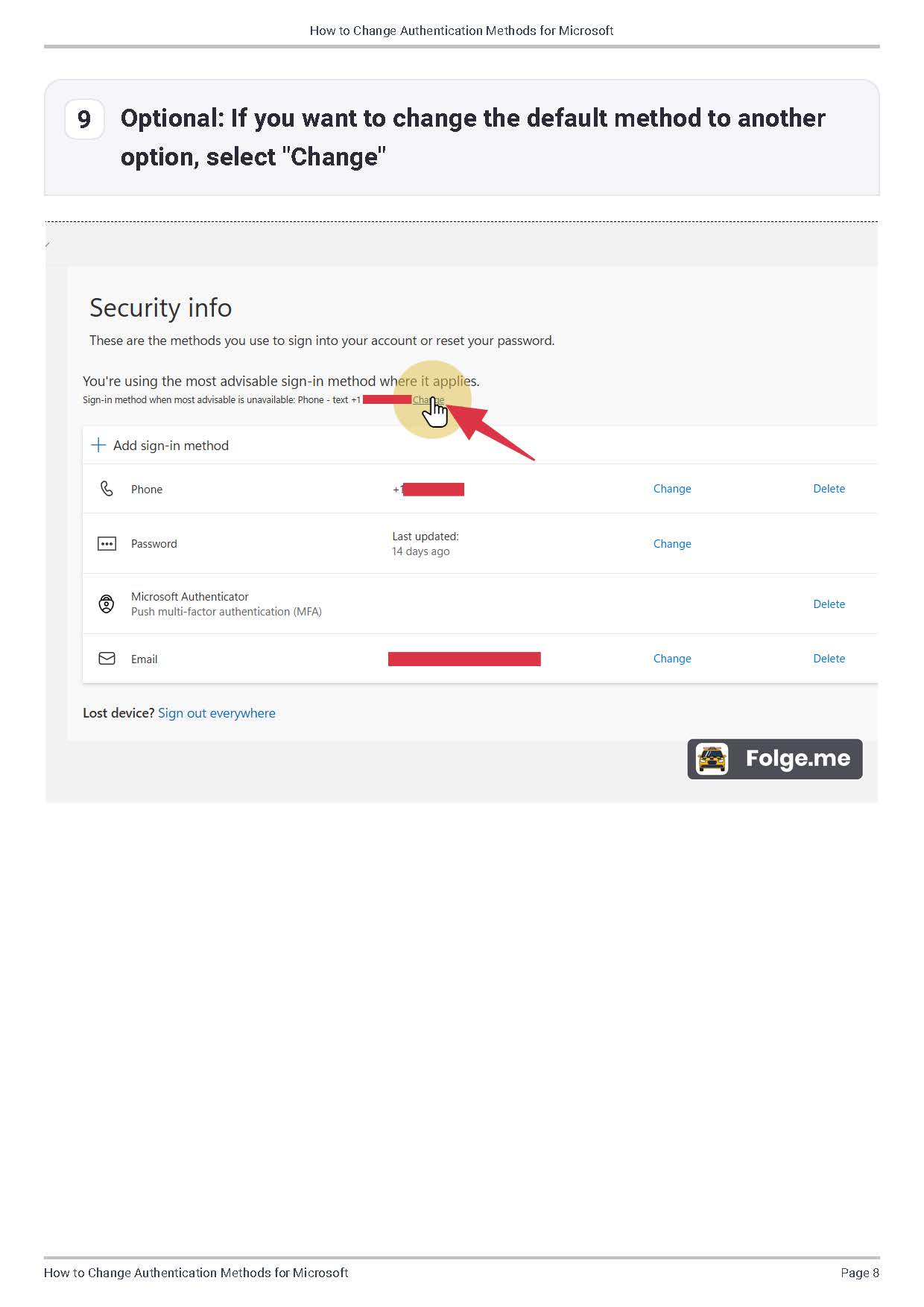Viewport: 924px width, 1307px height.
Task: Open Change link in Email row
Action: pyautogui.click(x=671, y=659)
